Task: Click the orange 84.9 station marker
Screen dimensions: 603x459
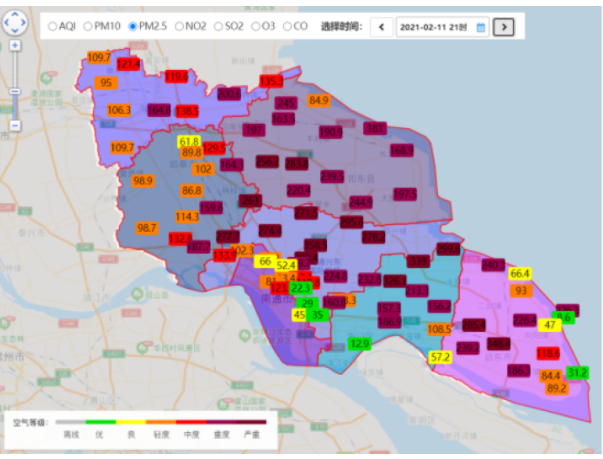Action: [318, 100]
